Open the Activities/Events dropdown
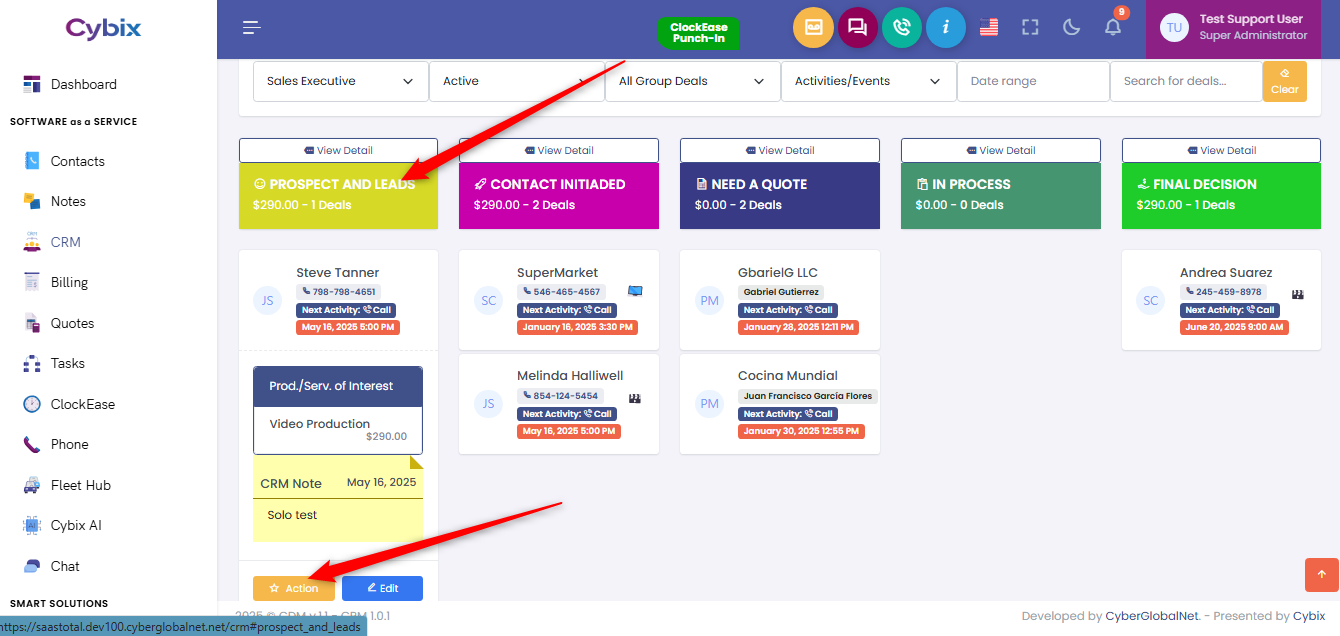1340x636 pixels. pos(868,81)
